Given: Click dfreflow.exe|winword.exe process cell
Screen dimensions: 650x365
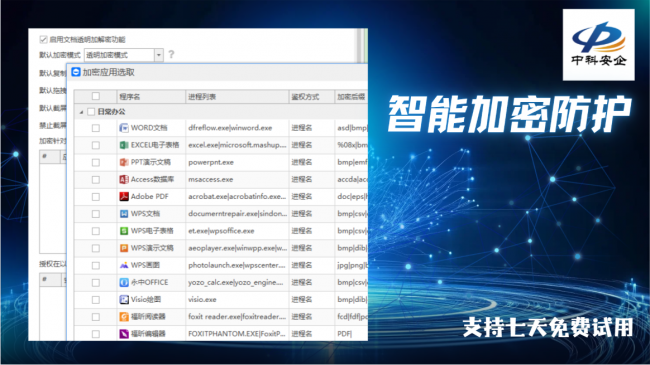Looking at the screenshot, I should tap(237, 128).
